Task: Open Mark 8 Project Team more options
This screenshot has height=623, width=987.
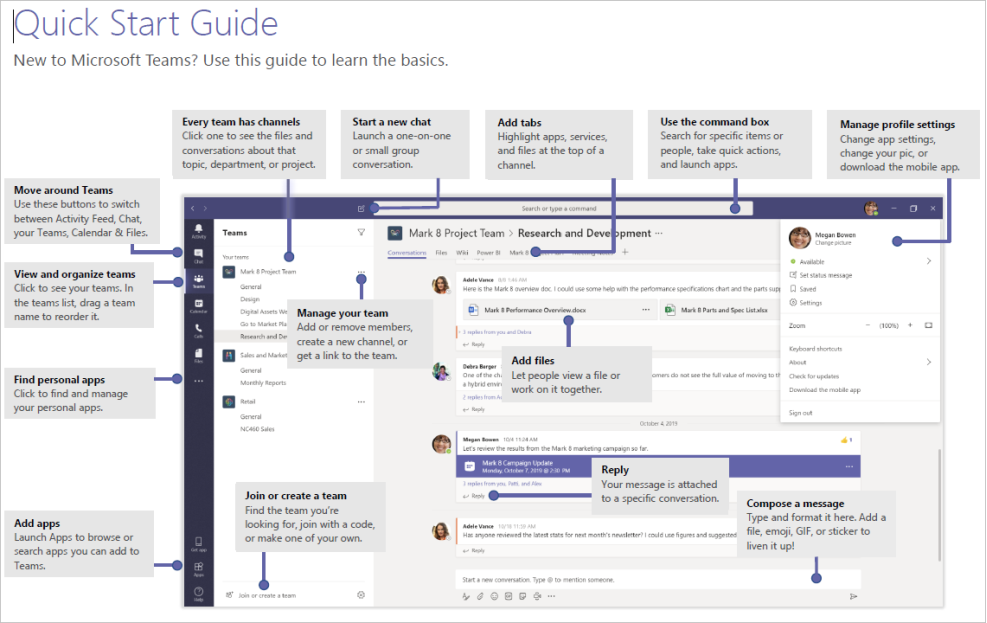Action: pos(361,271)
